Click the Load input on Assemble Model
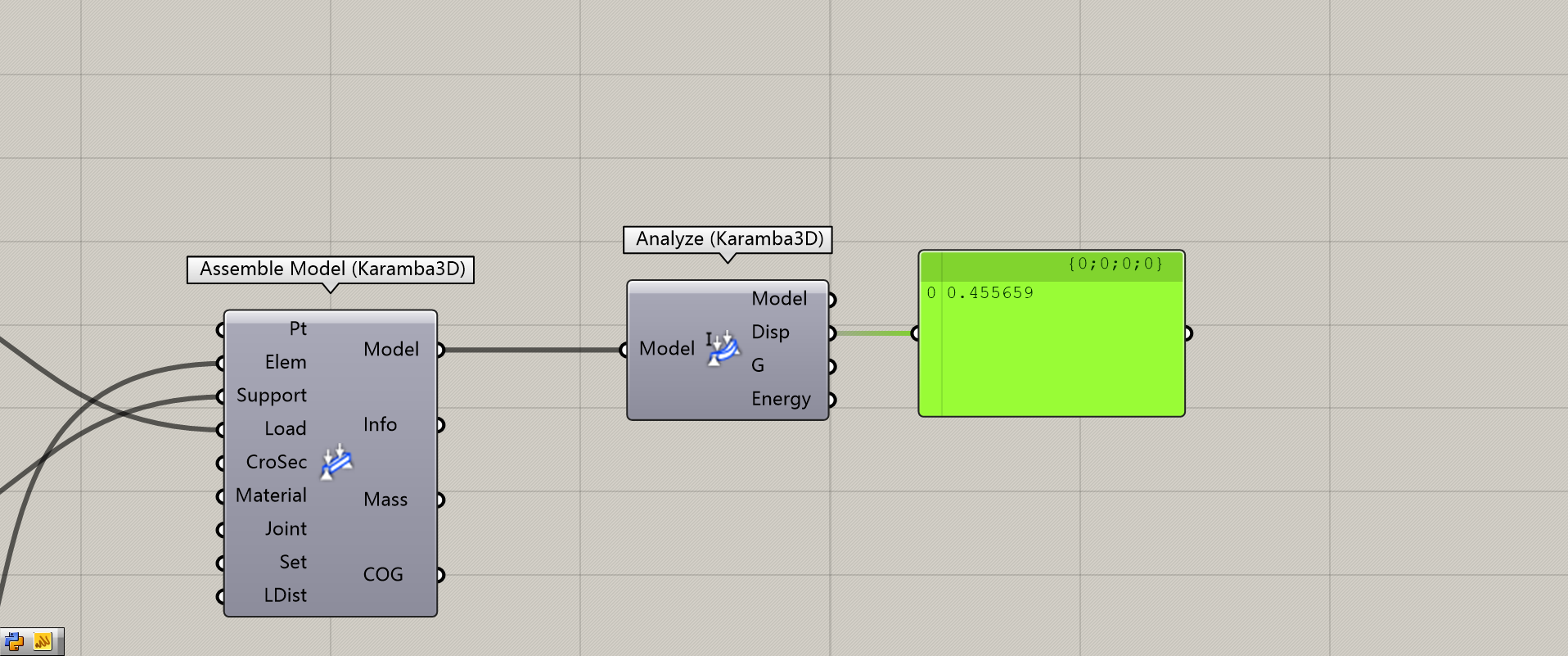Viewport: 1568px width, 656px height. (x=285, y=429)
